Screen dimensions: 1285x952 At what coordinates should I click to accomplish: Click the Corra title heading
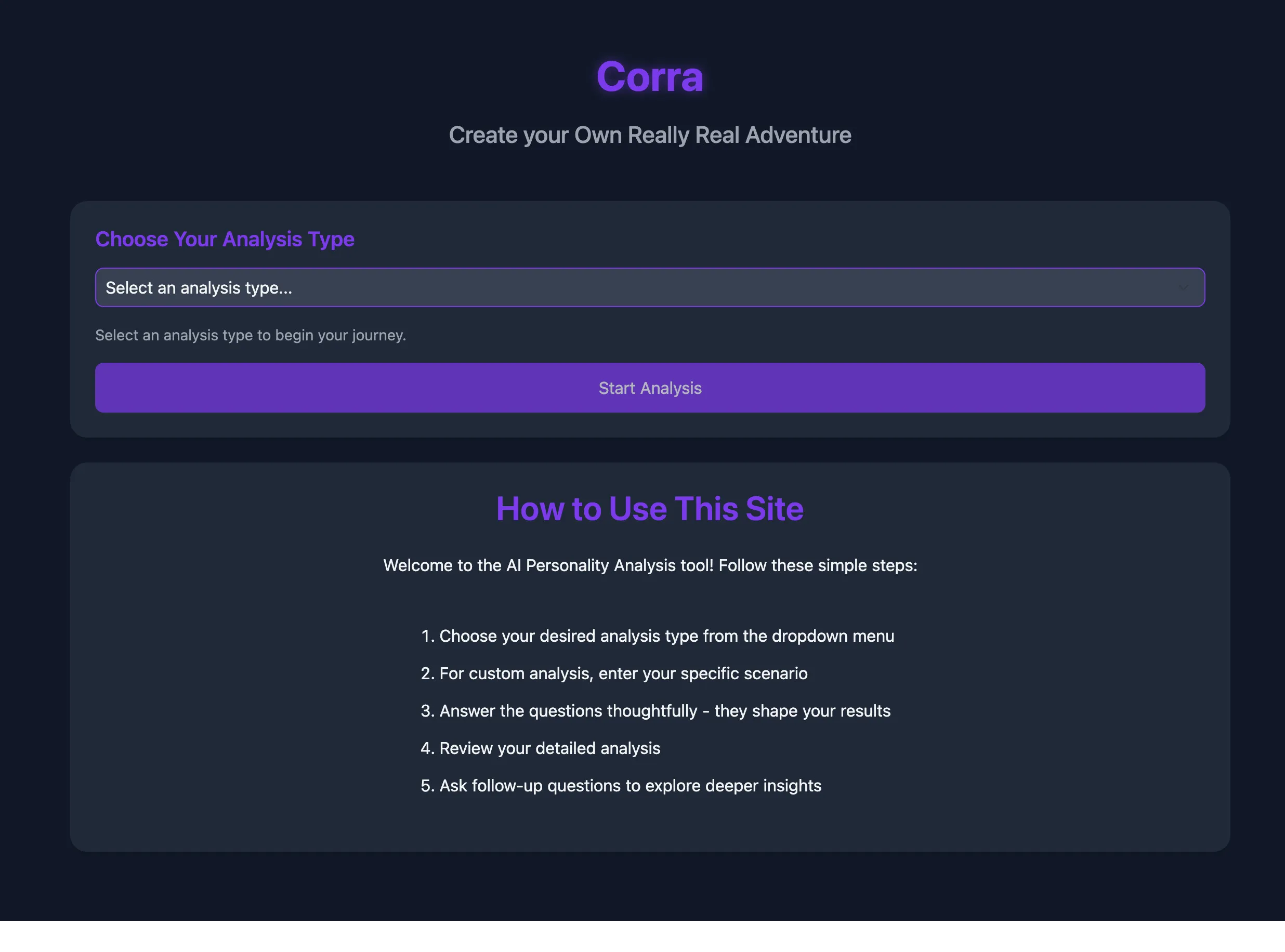point(650,76)
